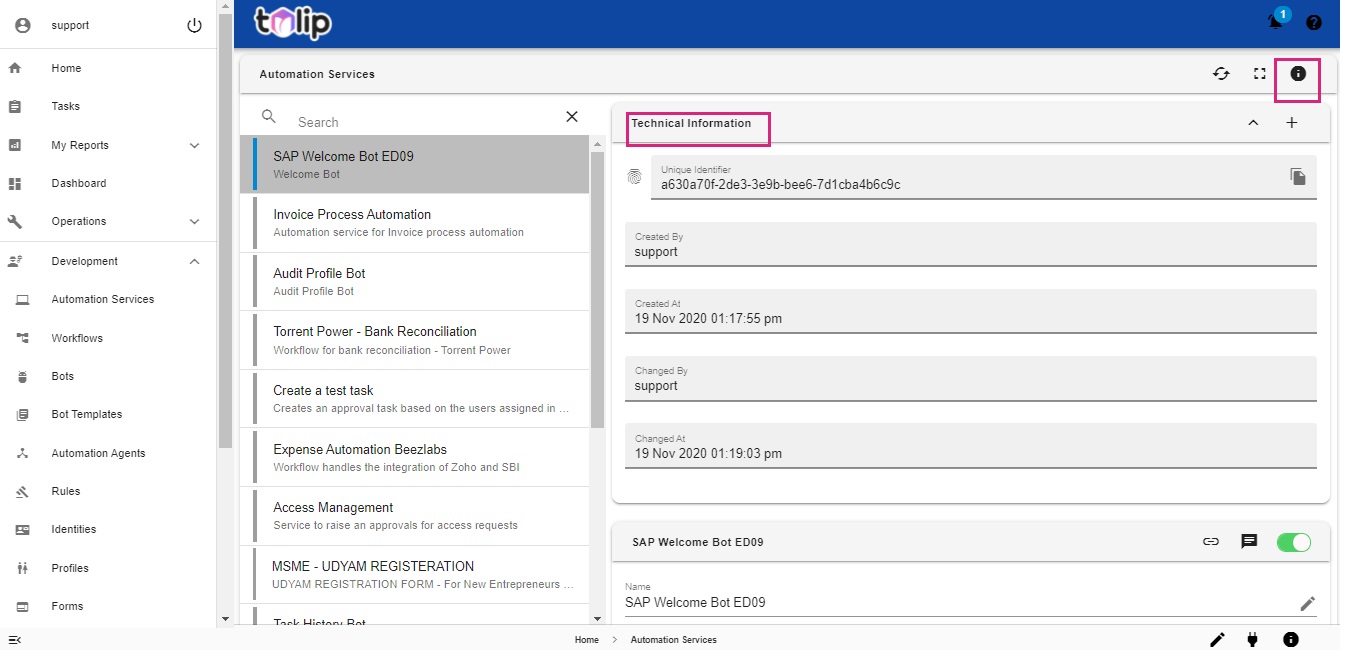The image size is (1362, 654).
Task: Click the link icon for SAP Welcome Bot
Action: [1211, 542]
